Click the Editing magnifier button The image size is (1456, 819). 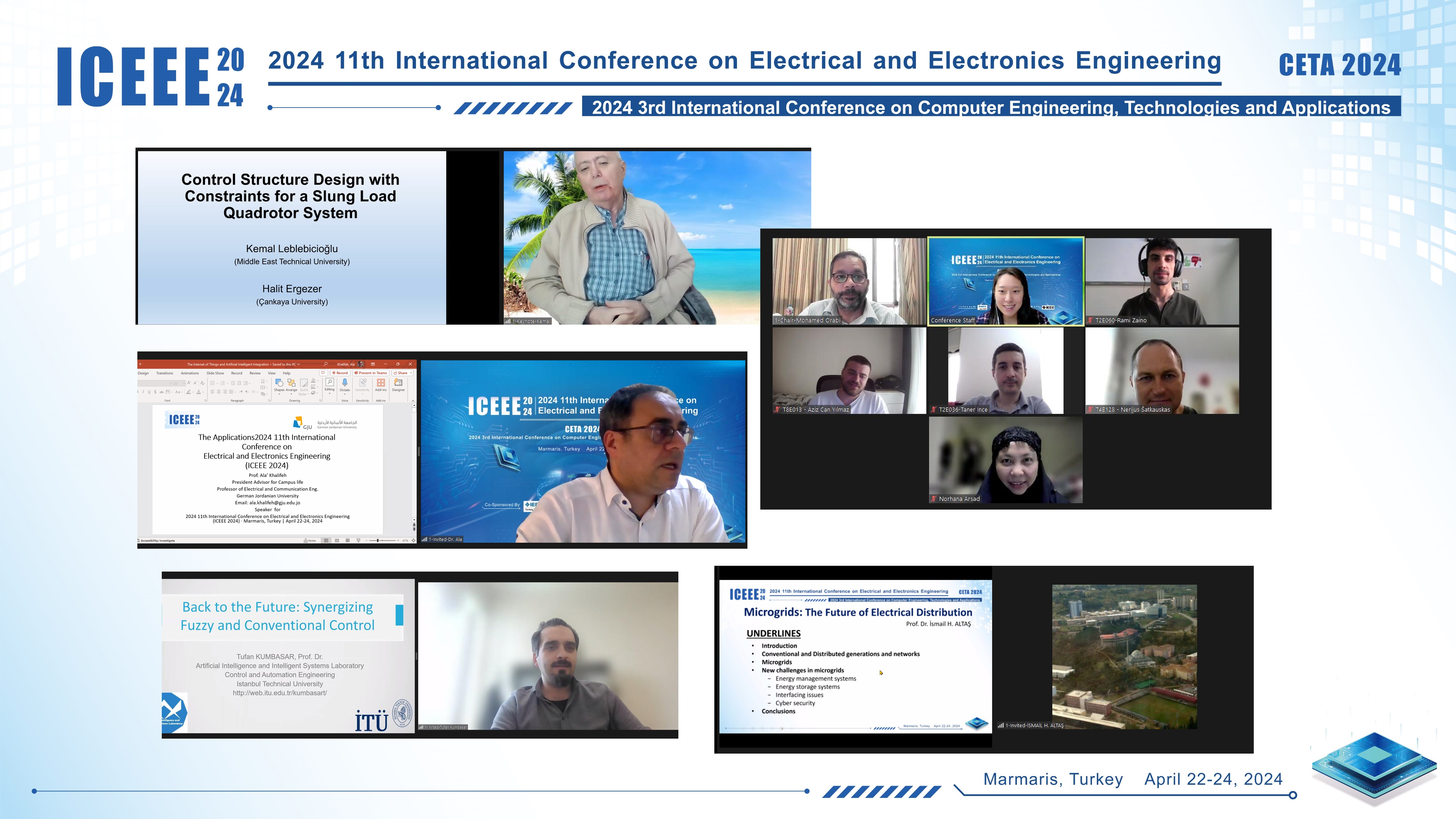[x=330, y=386]
